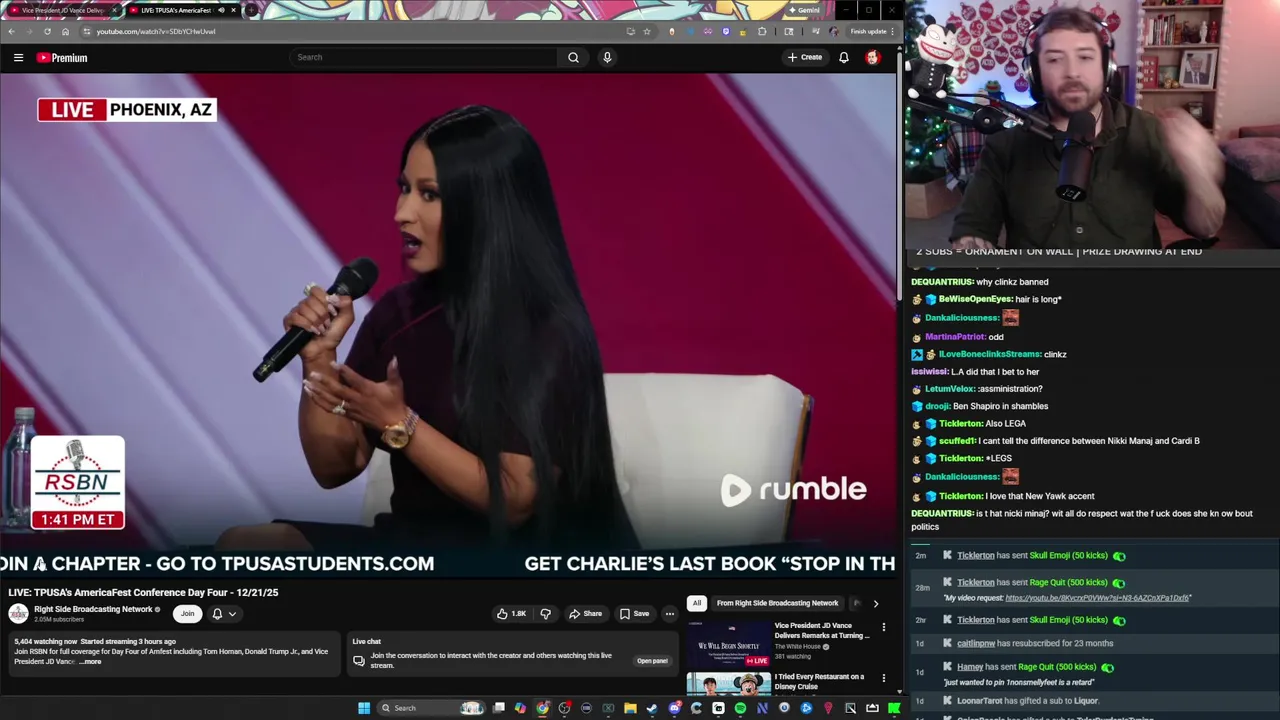This screenshot has width=1280, height=720.
Task: Click the Share button
Action: pos(585,614)
